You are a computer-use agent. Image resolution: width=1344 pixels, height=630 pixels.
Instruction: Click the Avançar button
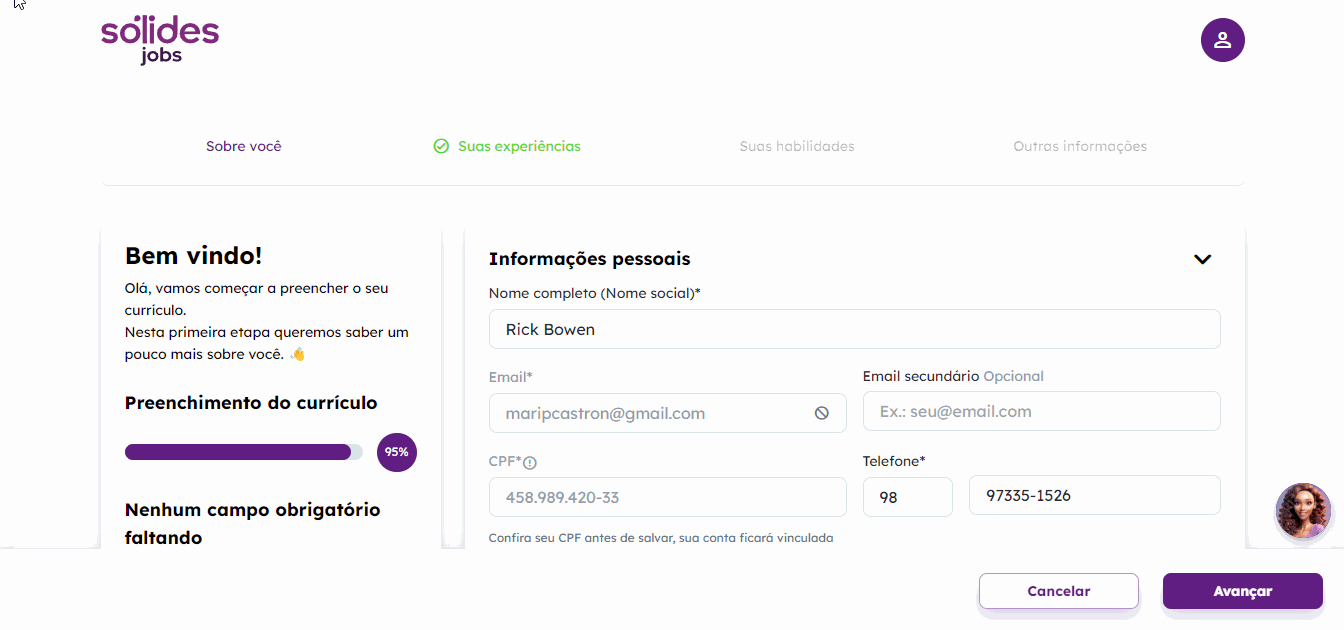point(1243,591)
